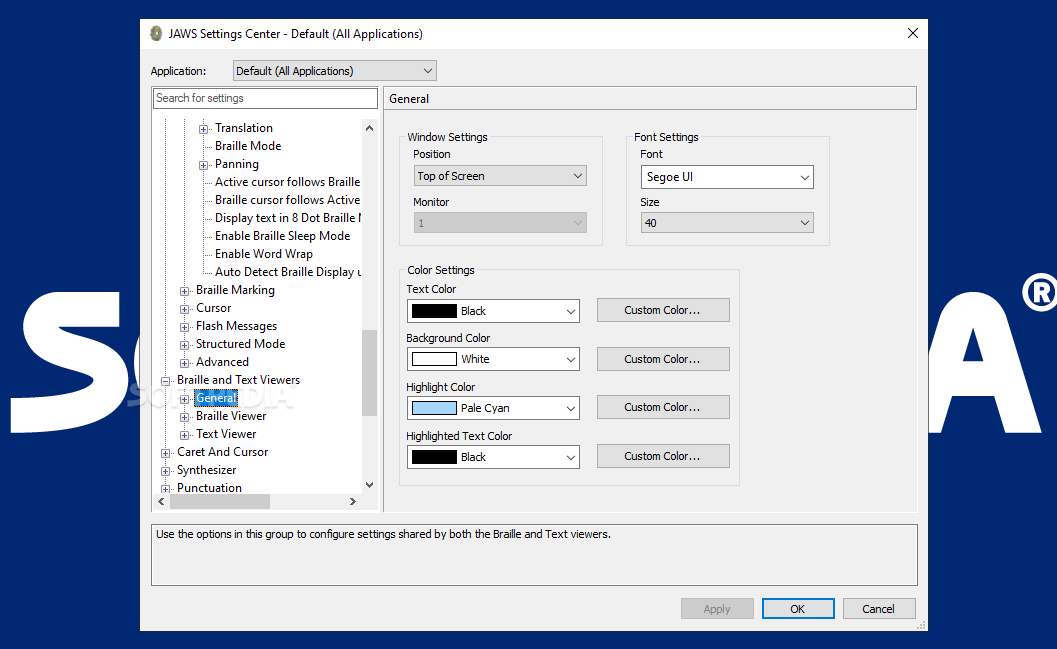Click the tree scroll right arrow

pyautogui.click(x=353, y=501)
